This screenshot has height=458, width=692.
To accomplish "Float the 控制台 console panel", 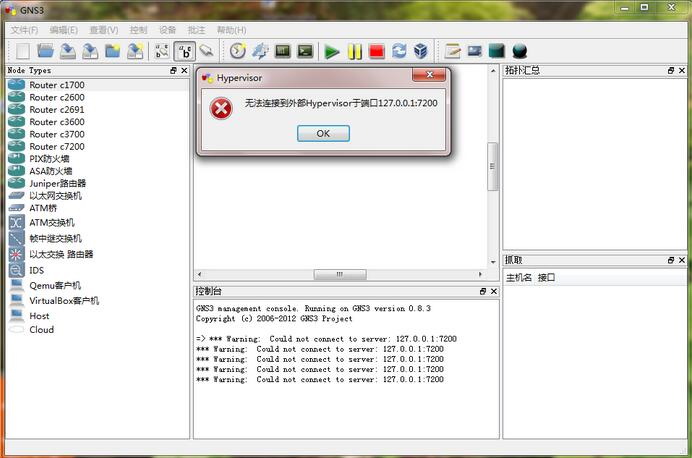I will pyautogui.click(x=483, y=291).
